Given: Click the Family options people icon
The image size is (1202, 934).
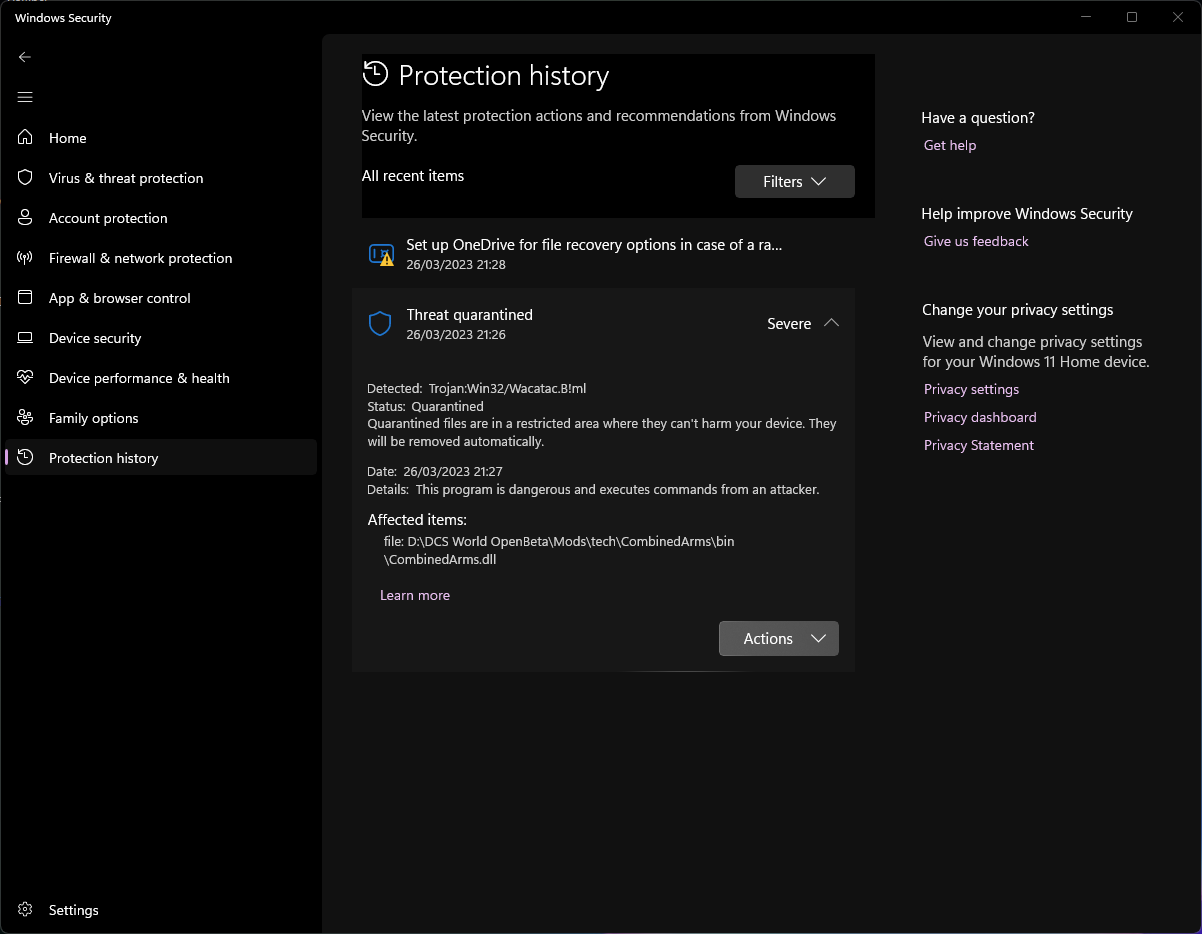Looking at the screenshot, I should coord(26,418).
